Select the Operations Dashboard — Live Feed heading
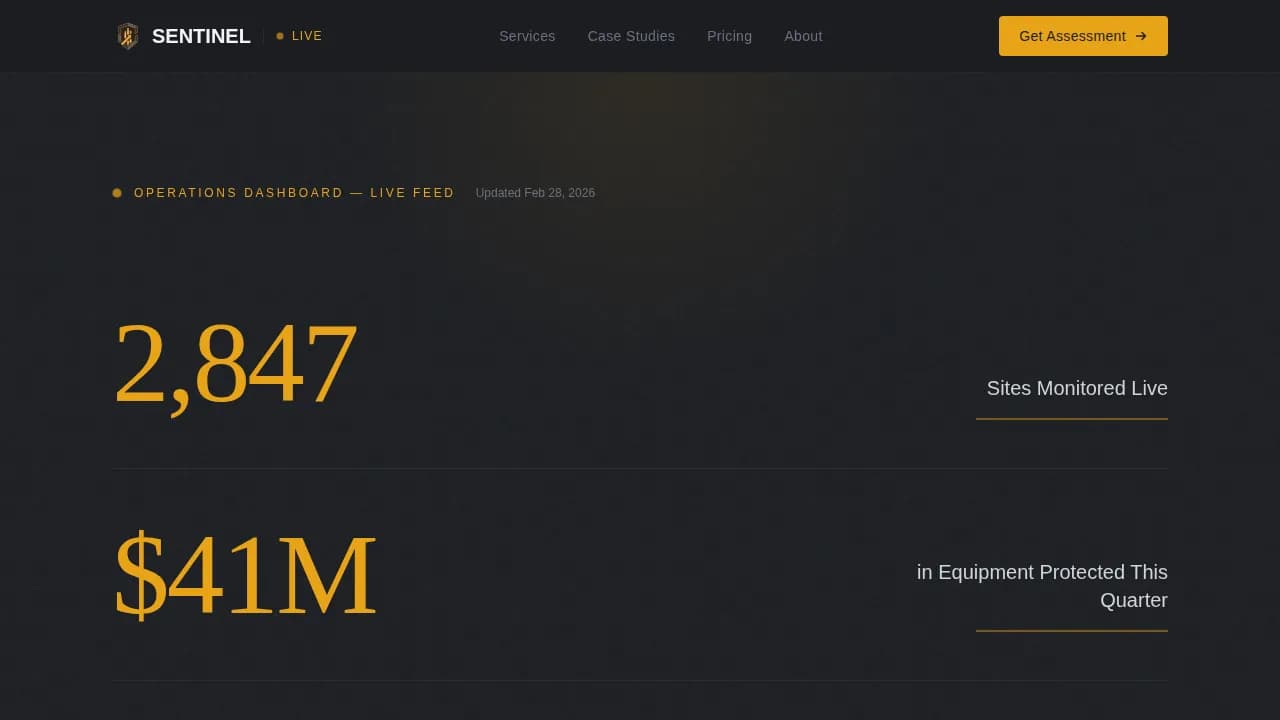The width and height of the screenshot is (1280, 720). tap(294, 193)
